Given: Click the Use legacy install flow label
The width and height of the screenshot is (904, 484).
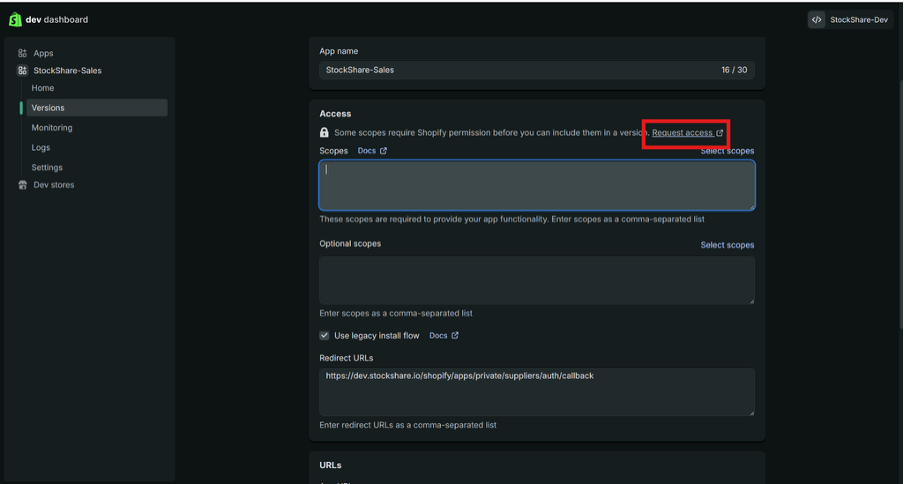Looking at the screenshot, I should coord(376,335).
